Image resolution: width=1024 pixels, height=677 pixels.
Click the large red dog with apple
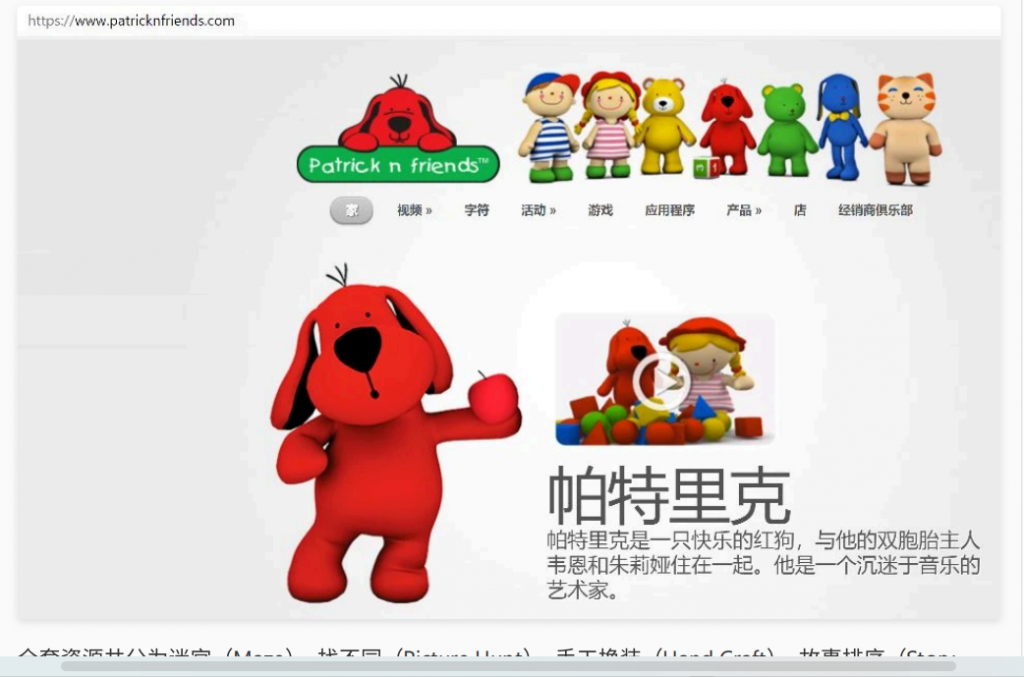[395, 433]
